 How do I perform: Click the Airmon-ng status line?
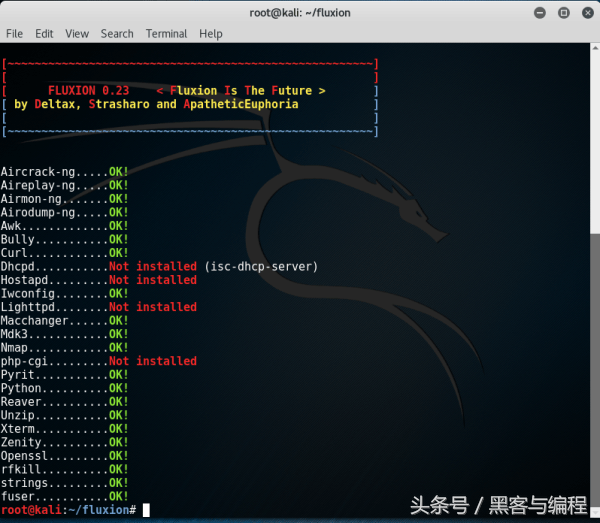pyautogui.click(x=64, y=199)
